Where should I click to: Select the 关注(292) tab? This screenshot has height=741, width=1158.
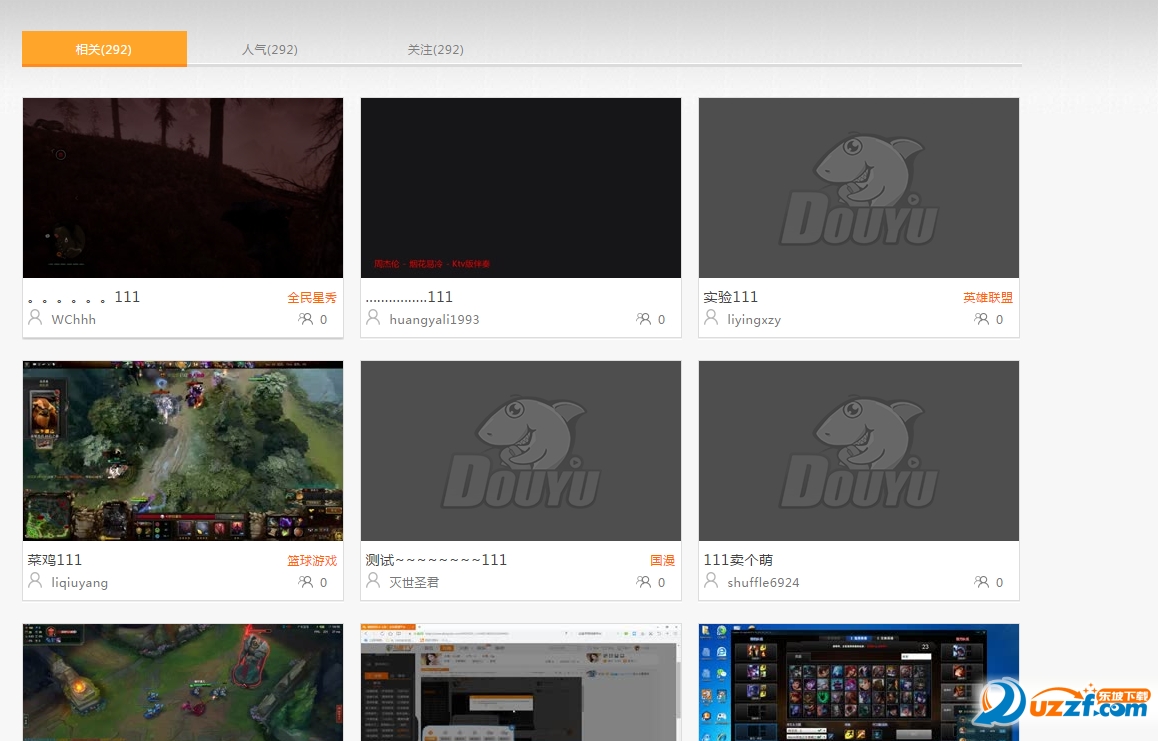tap(435, 49)
